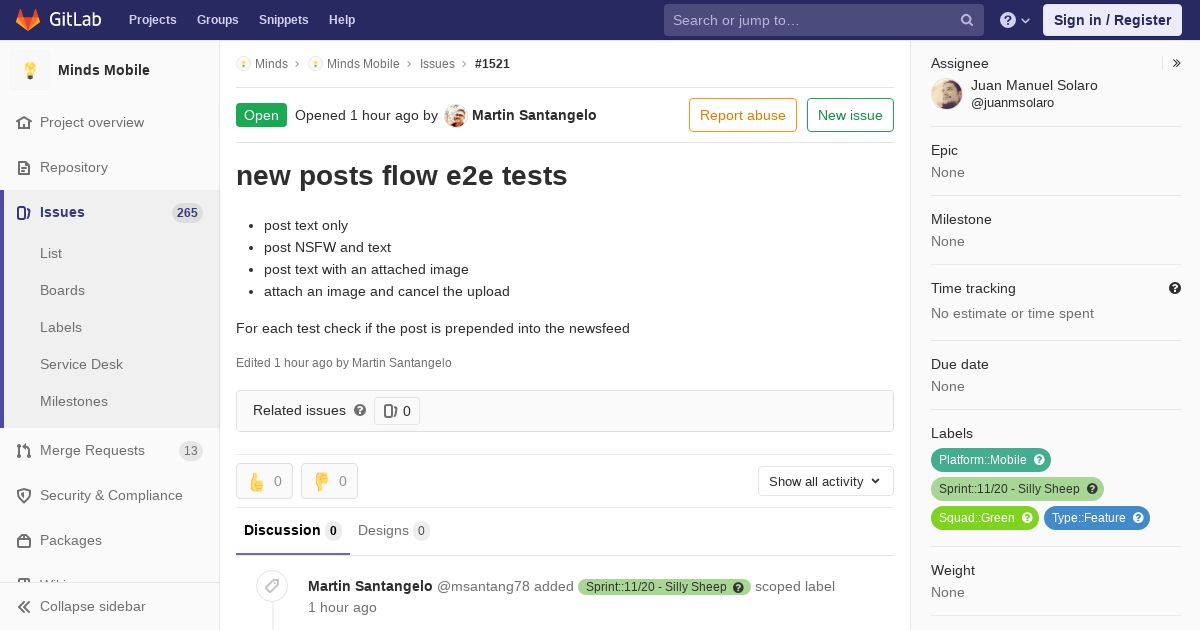Click the Issues count badge 265

[187, 212]
